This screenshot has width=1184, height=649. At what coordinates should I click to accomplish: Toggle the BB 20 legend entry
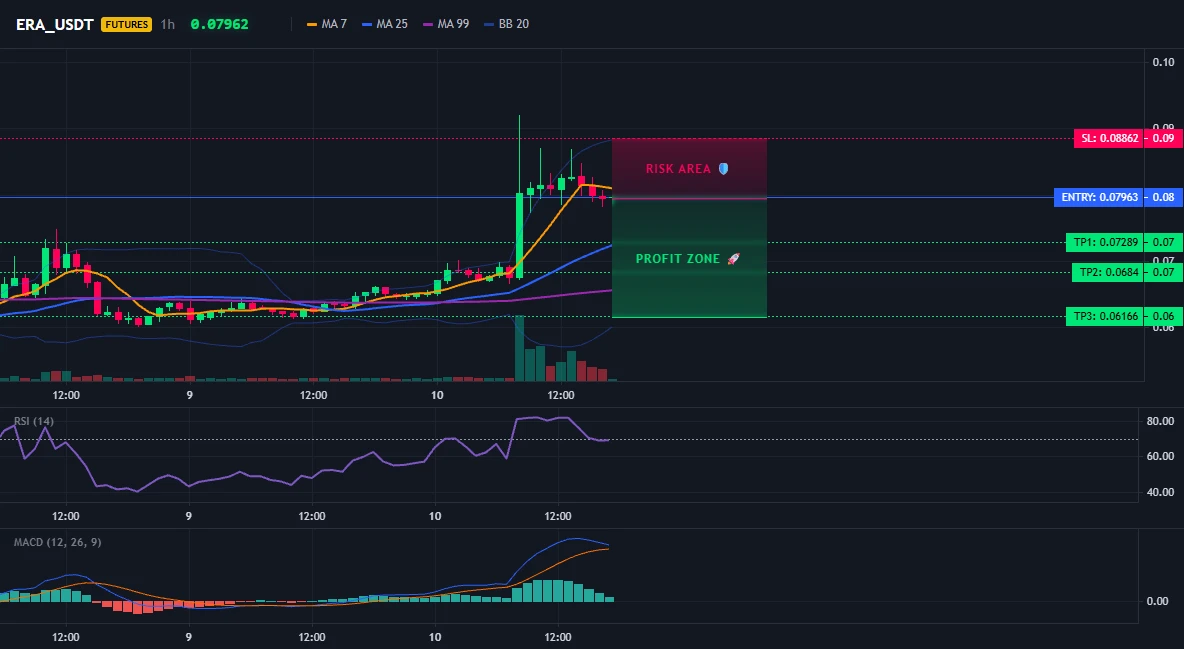507,24
